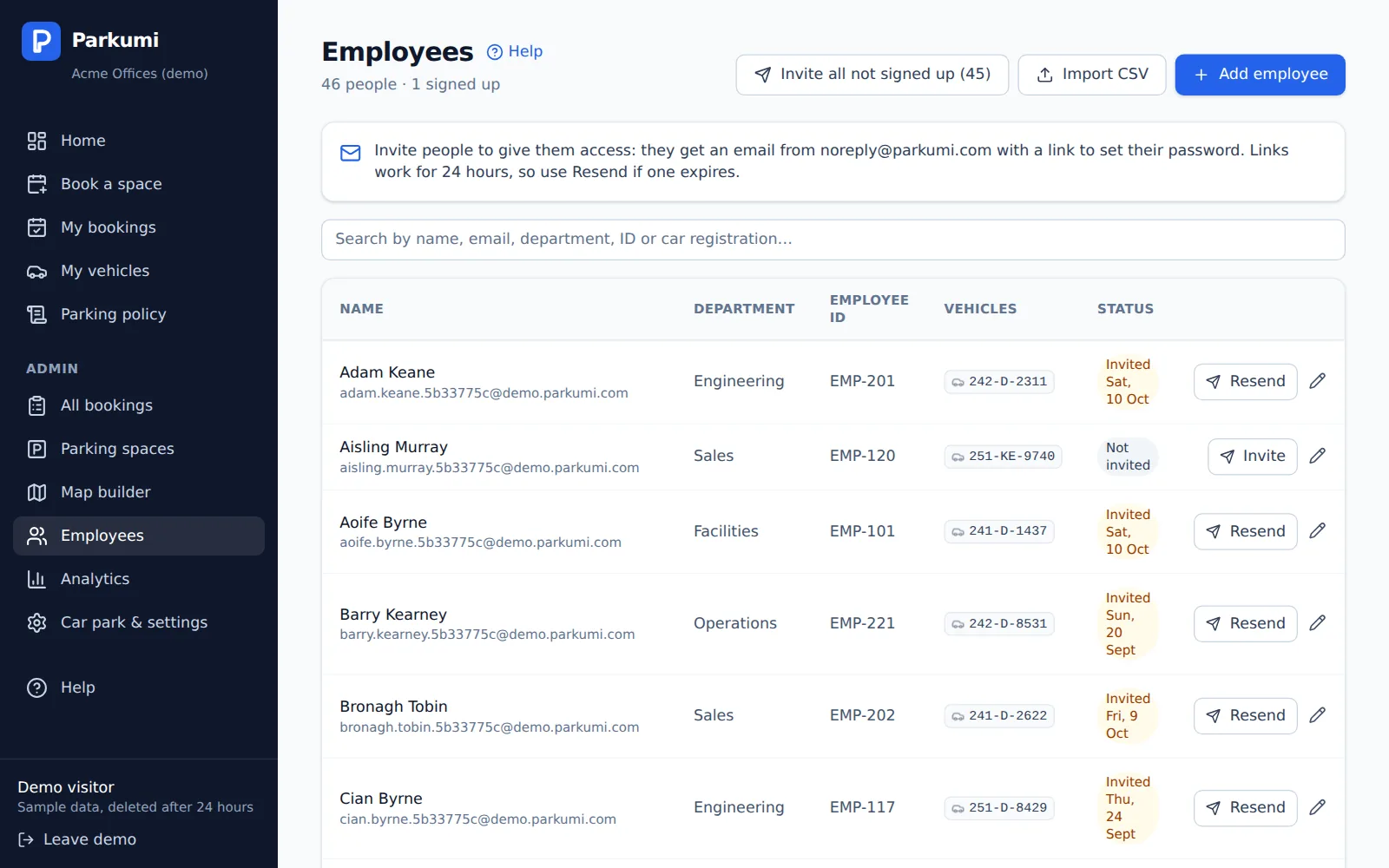Edit Barry Kearney with pencil icon
Screen dimensions: 1389x868
pyautogui.click(x=1317, y=622)
